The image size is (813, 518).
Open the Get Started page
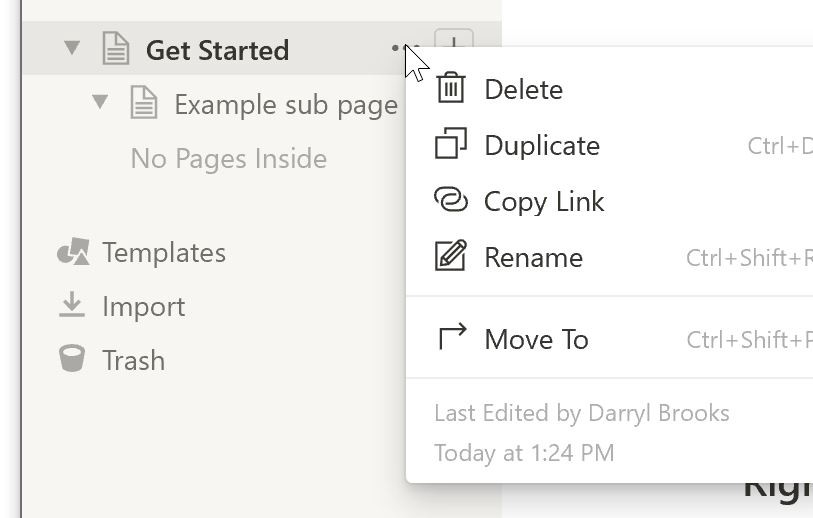217,50
